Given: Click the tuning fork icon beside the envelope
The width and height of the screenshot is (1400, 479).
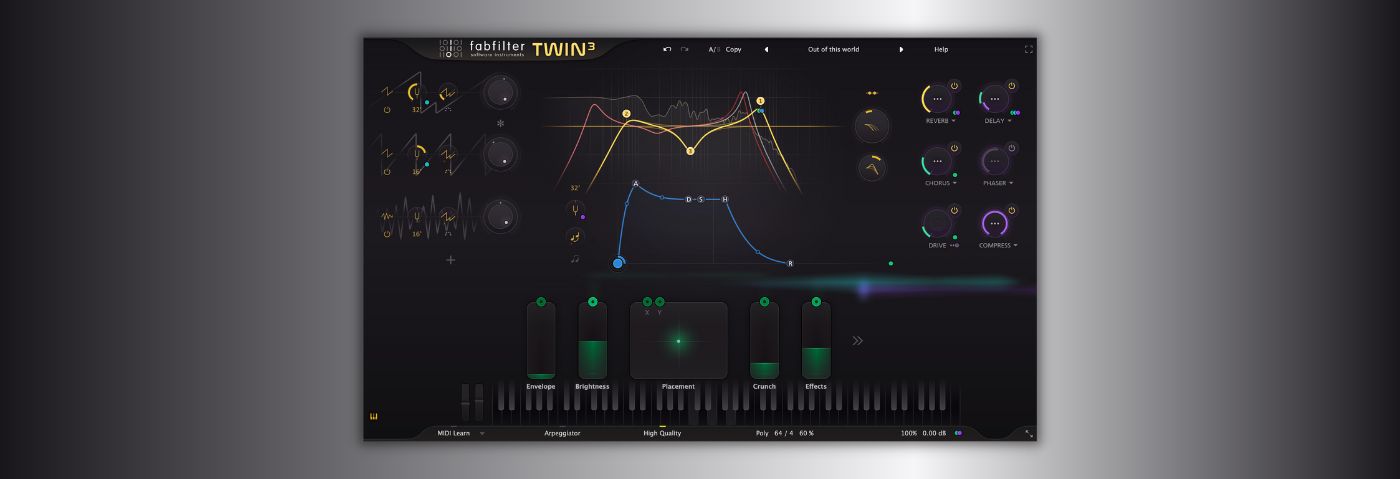Looking at the screenshot, I should point(574,209).
